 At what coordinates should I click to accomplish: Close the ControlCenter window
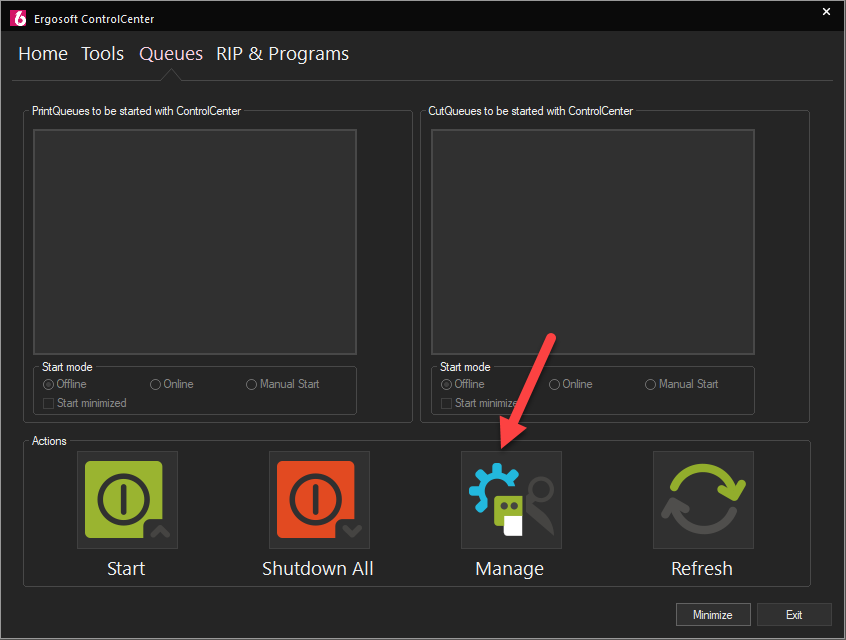pyautogui.click(x=826, y=11)
